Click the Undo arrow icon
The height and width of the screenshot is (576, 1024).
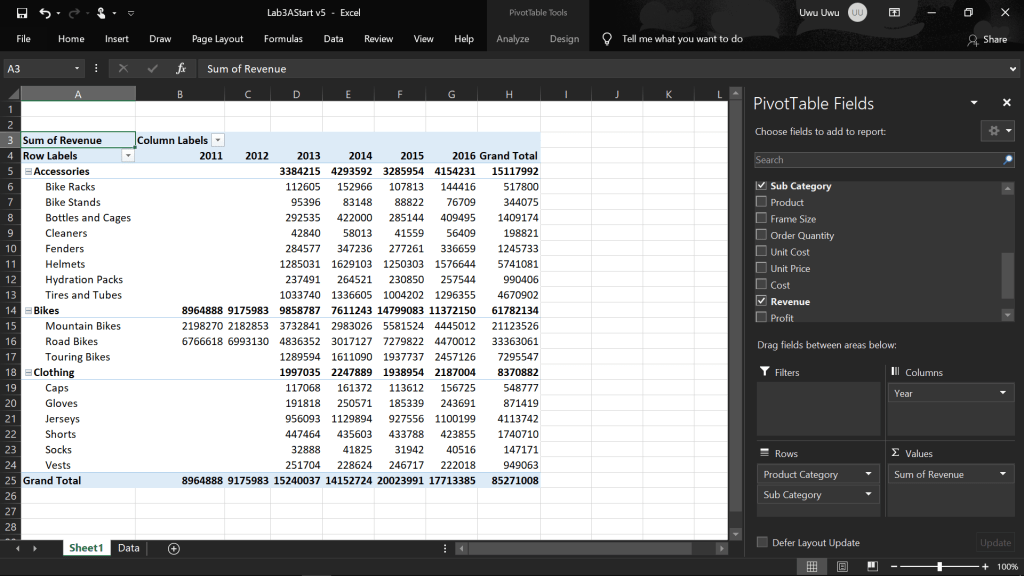click(x=45, y=13)
